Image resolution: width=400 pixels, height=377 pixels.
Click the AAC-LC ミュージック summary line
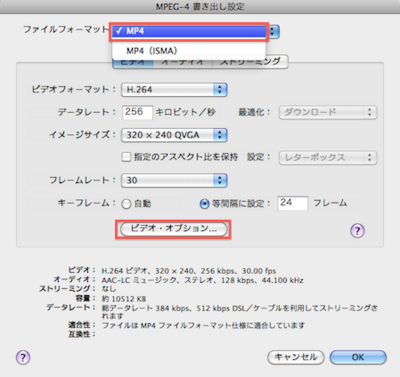(x=202, y=280)
